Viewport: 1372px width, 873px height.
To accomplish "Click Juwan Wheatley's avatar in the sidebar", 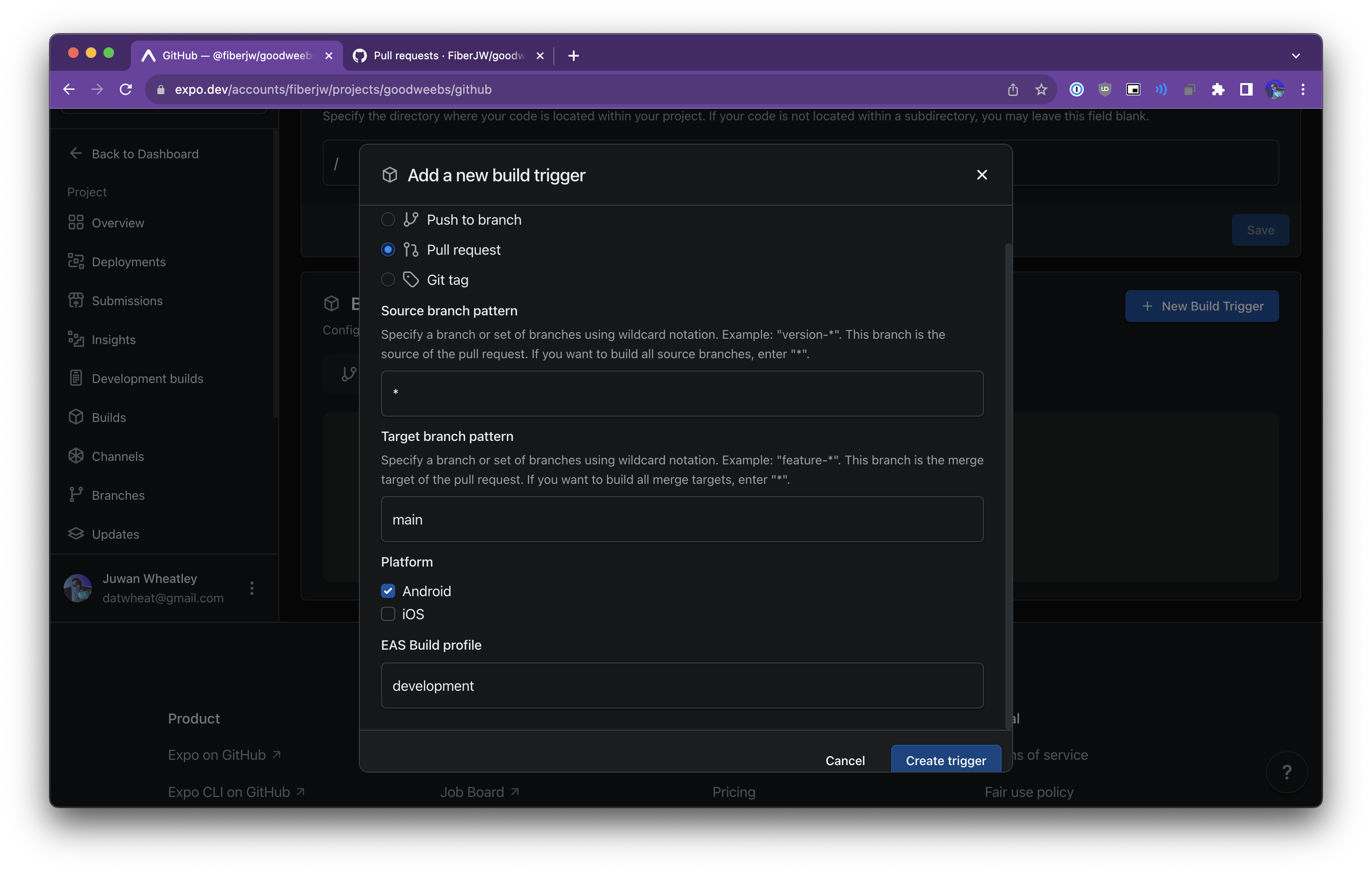I will point(78,589).
